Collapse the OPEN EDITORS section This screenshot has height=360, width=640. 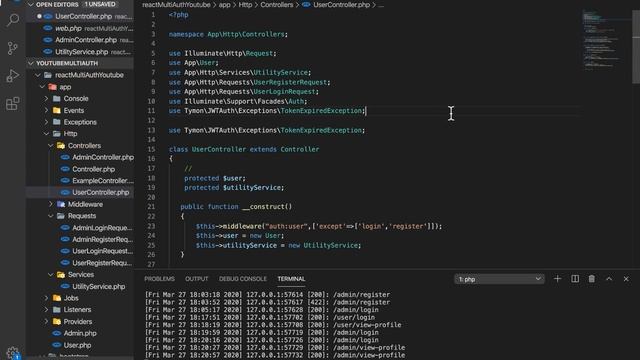pyautogui.click(x=31, y=4)
